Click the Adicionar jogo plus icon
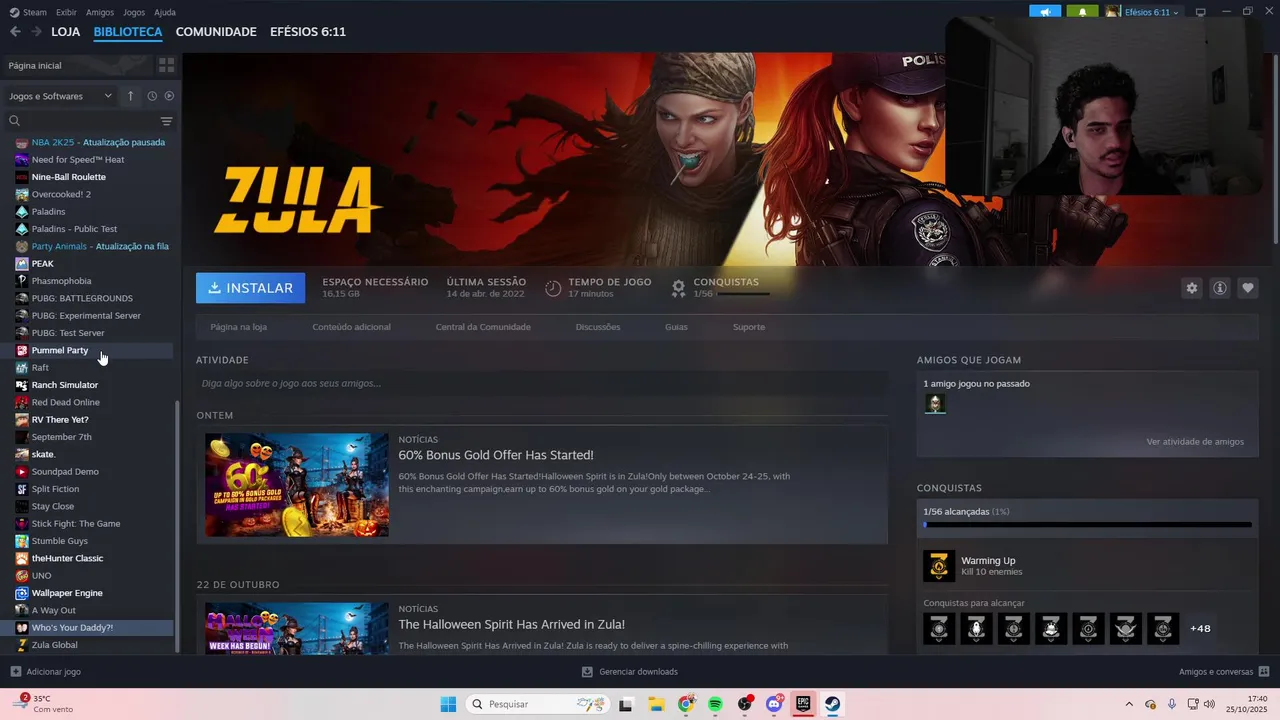The image size is (1280, 720). click(15, 672)
